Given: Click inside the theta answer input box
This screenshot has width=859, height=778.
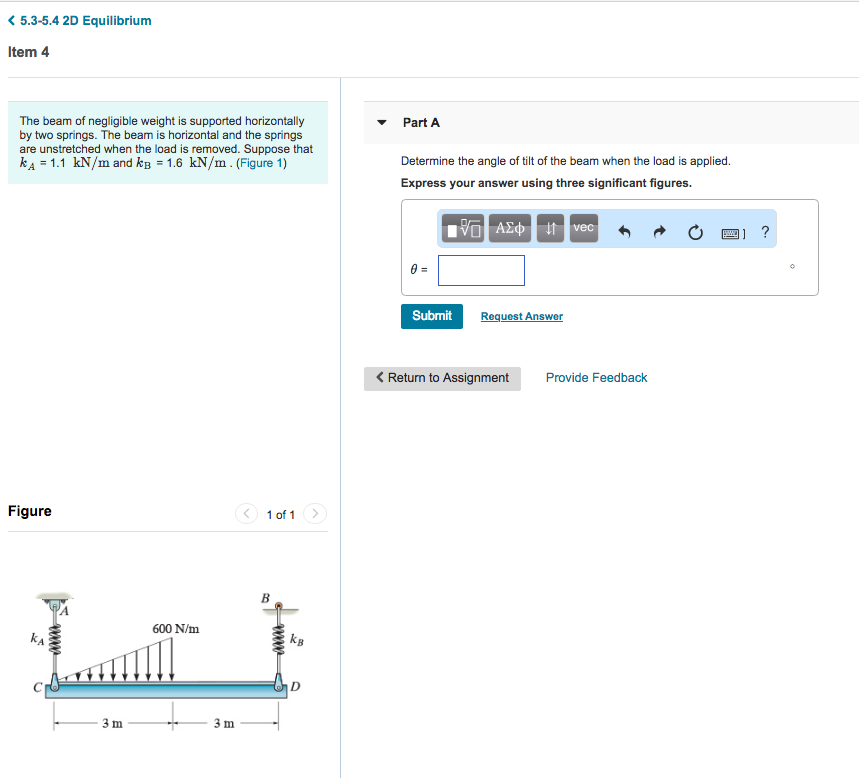Looking at the screenshot, I should tap(481, 270).
